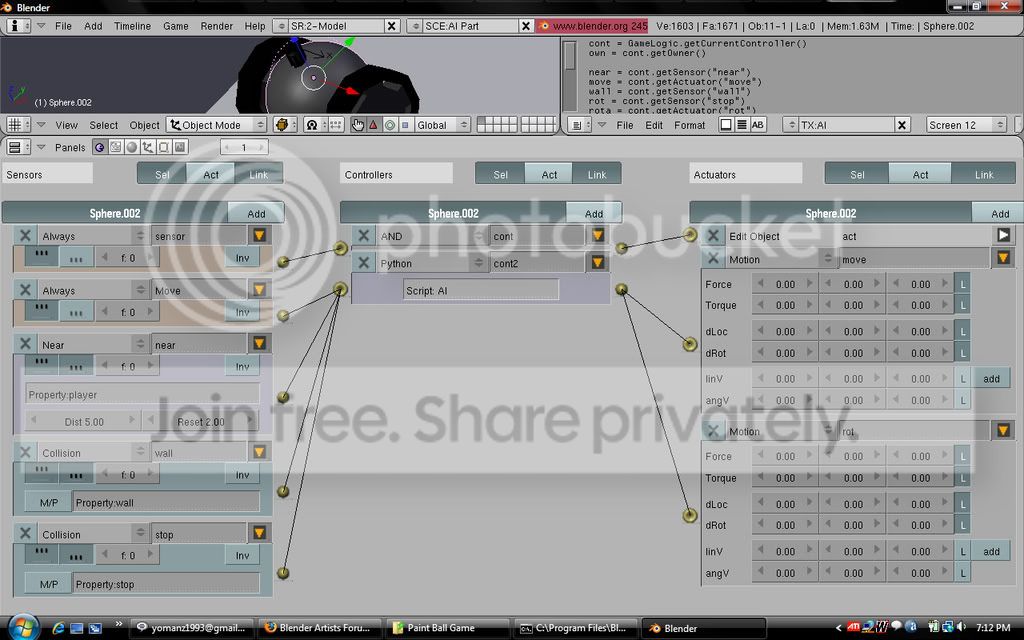
Task: Add a new controller to Sphere.002
Action: (x=594, y=214)
